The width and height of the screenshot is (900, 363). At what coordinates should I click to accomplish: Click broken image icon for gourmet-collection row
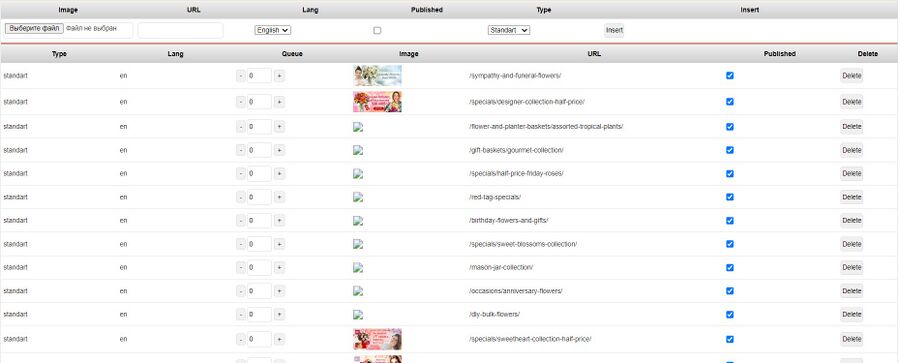pyautogui.click(x=358, y=150)
